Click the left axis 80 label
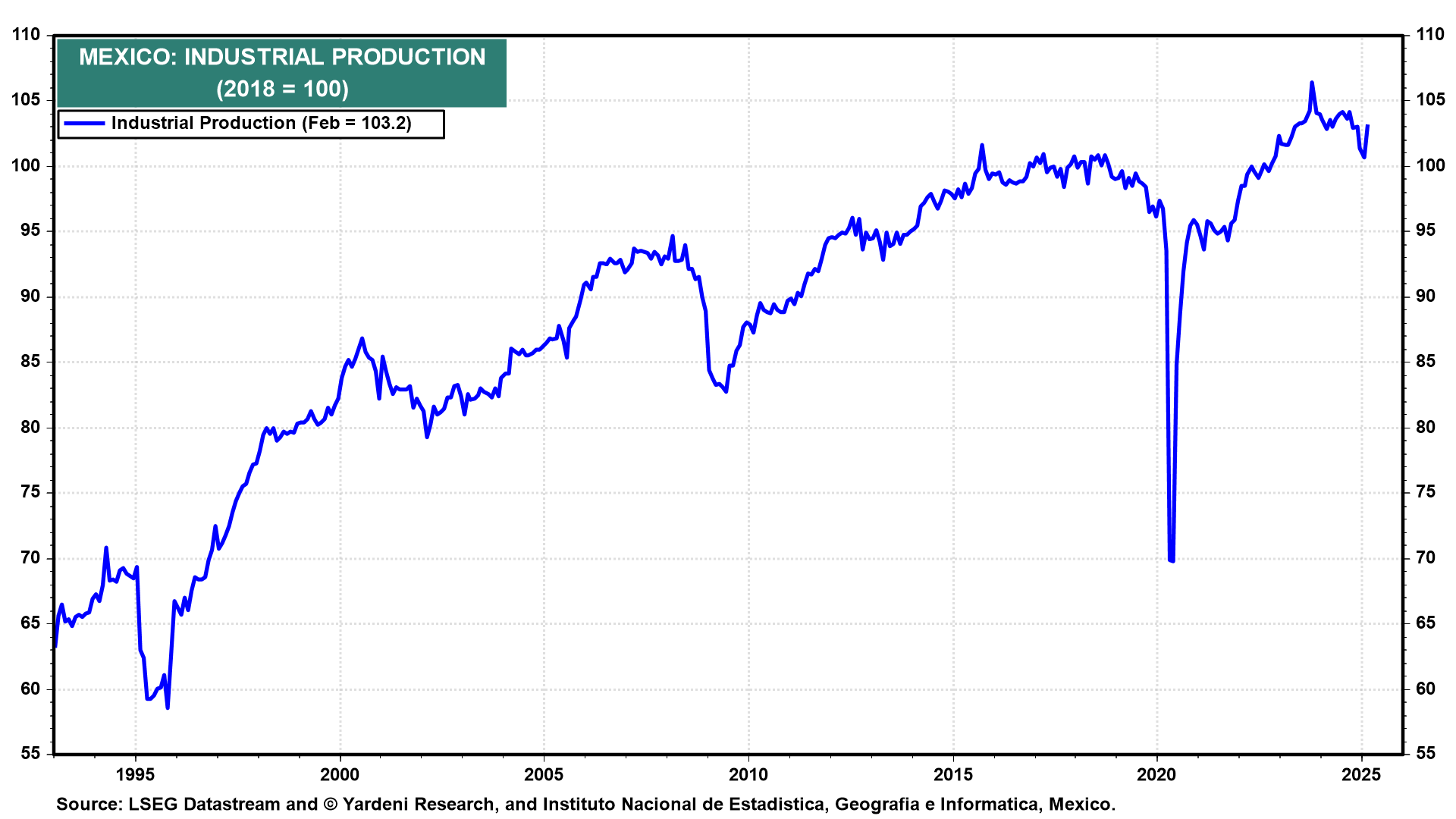Screen dimensions: 1456x819 [x=30, y=428]
